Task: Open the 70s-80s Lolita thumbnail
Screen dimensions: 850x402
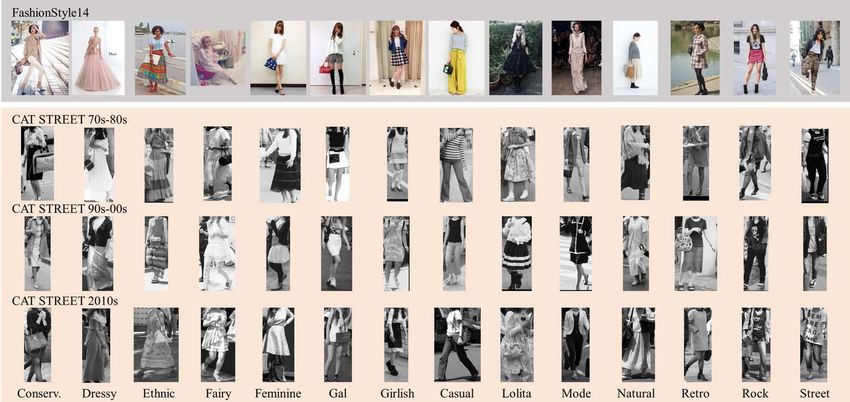Action: (x=518, y=164)
